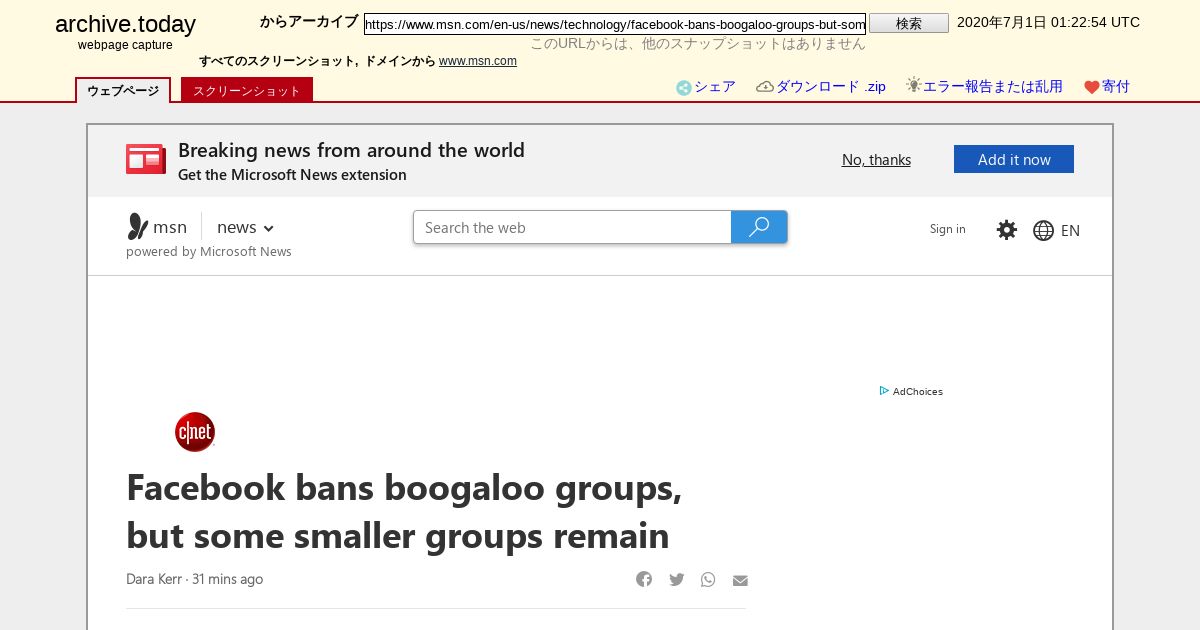Focus the Search the web field
The width and height of the screenshot is (1200, 630).
[572, 227]
